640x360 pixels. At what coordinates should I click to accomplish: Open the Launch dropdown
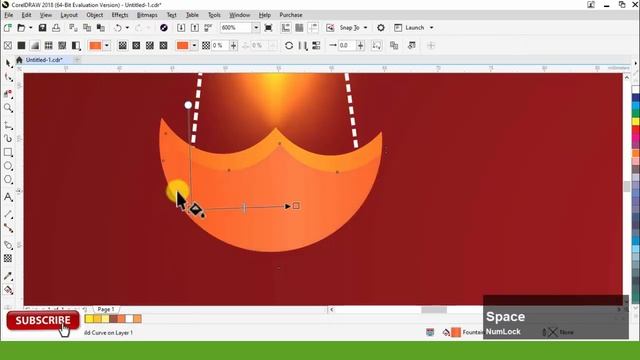pyautogui.click(x=431, y=28)
